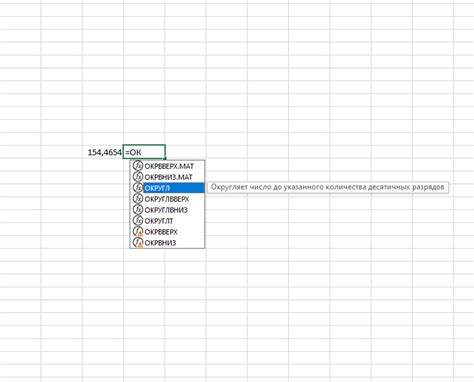The height and width of the screenshot is (382, 474).
Task: Click inside the active cell with =ОК
Action: tap(144, 152)
